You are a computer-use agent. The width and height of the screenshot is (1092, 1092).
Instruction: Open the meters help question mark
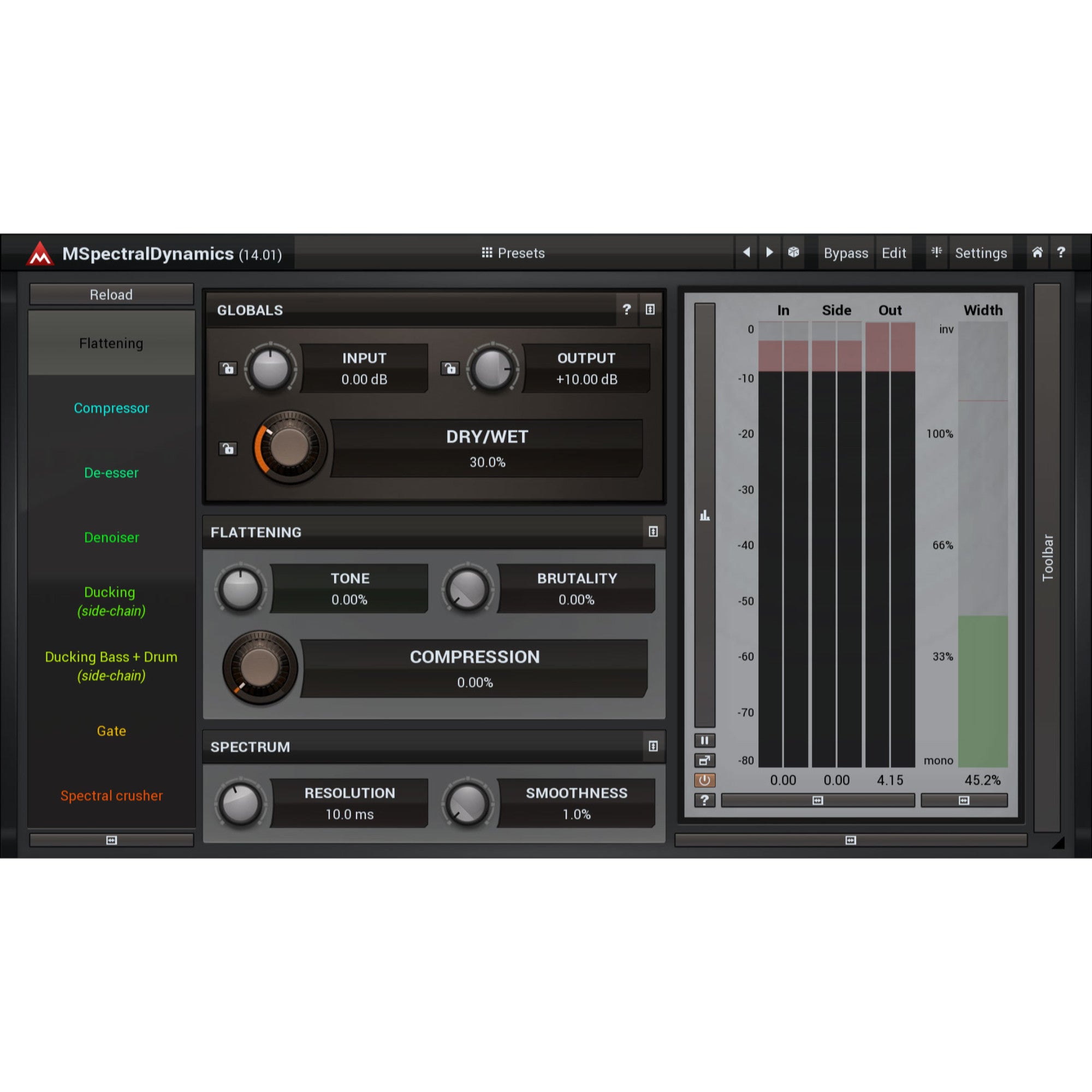pos(704,800)
